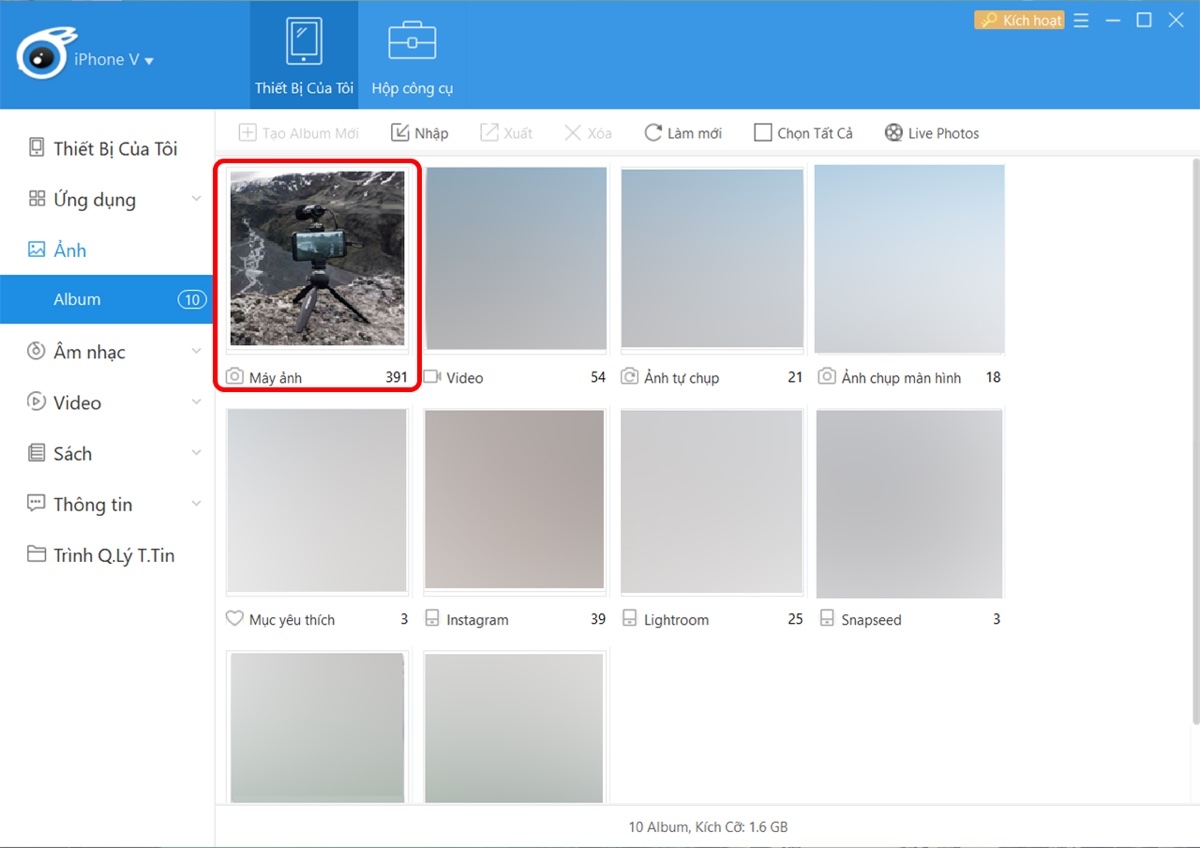
Task: Open the Album sidebar entry
Action: click(106, 299)
